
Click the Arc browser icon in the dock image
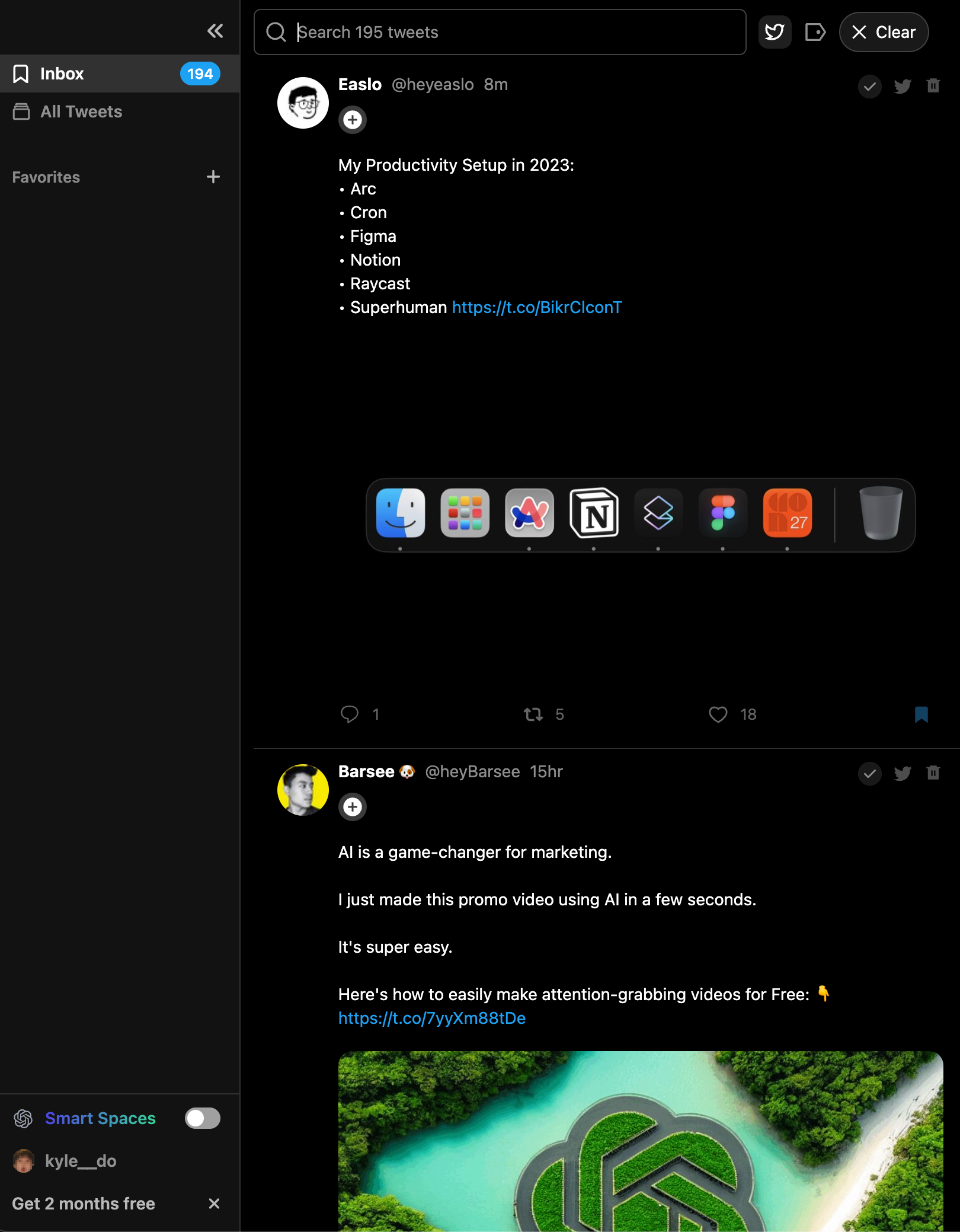pyautogui.click(x=529, y=513)
